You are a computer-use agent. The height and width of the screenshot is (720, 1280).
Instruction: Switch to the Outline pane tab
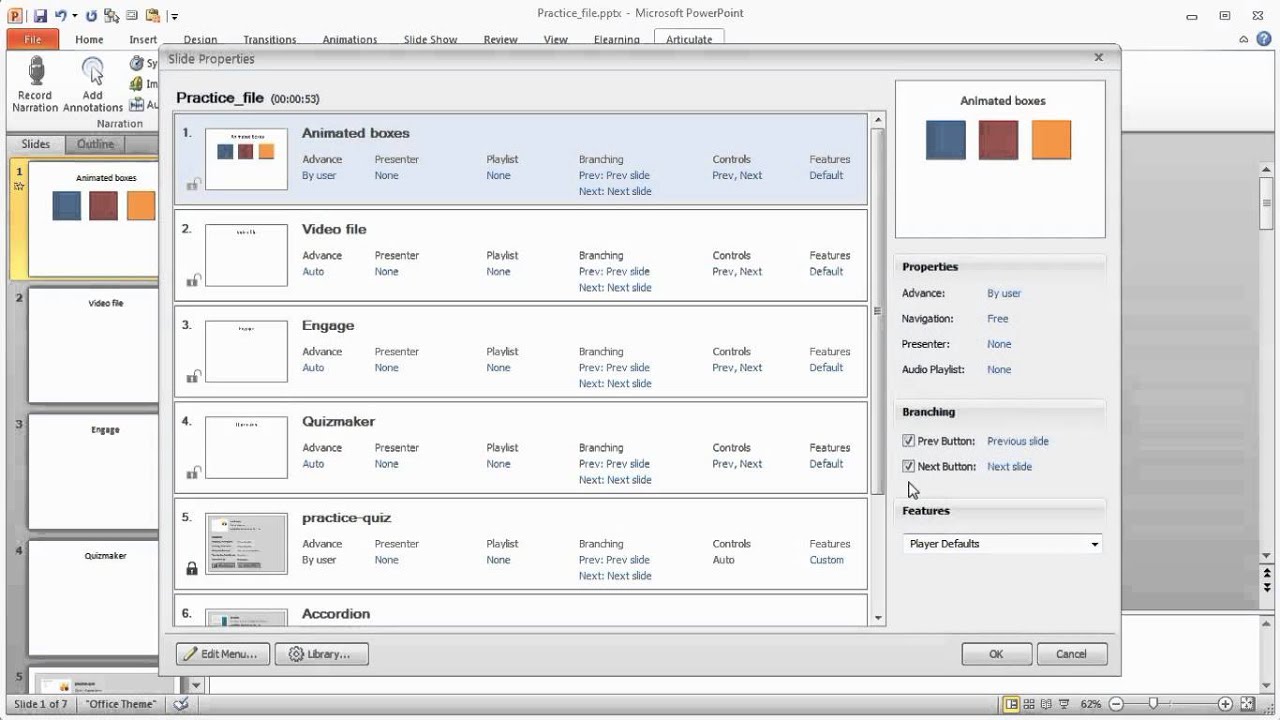(x=96, y=144)
